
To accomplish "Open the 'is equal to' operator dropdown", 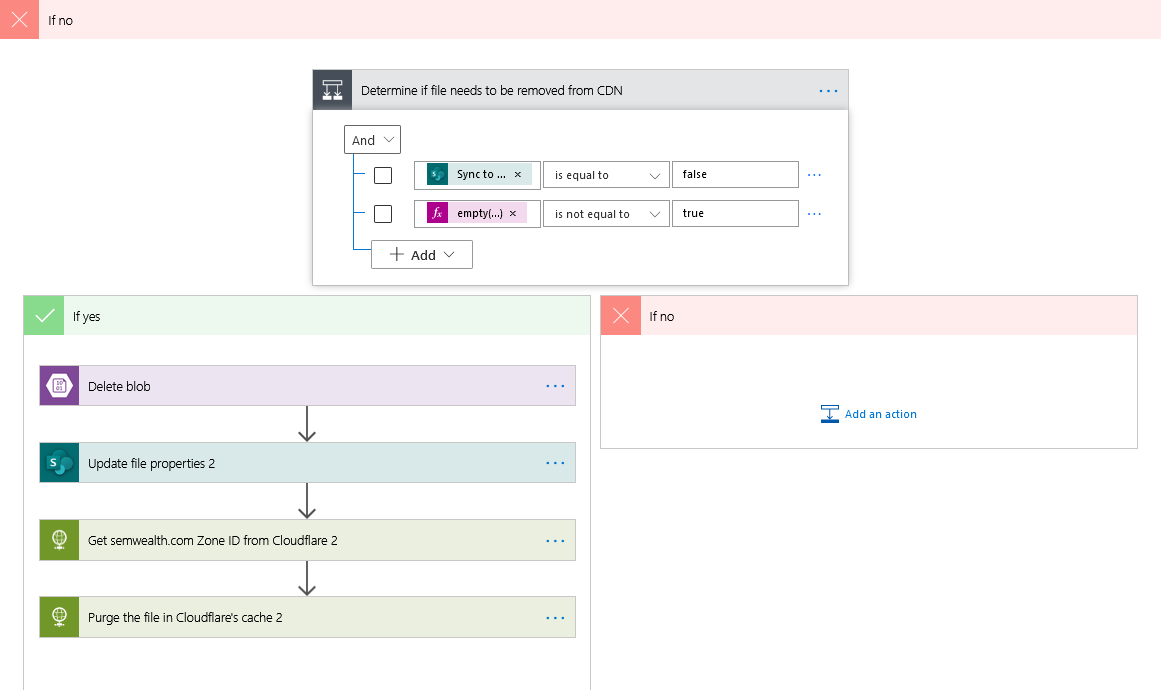I will [x=606, y=175].
